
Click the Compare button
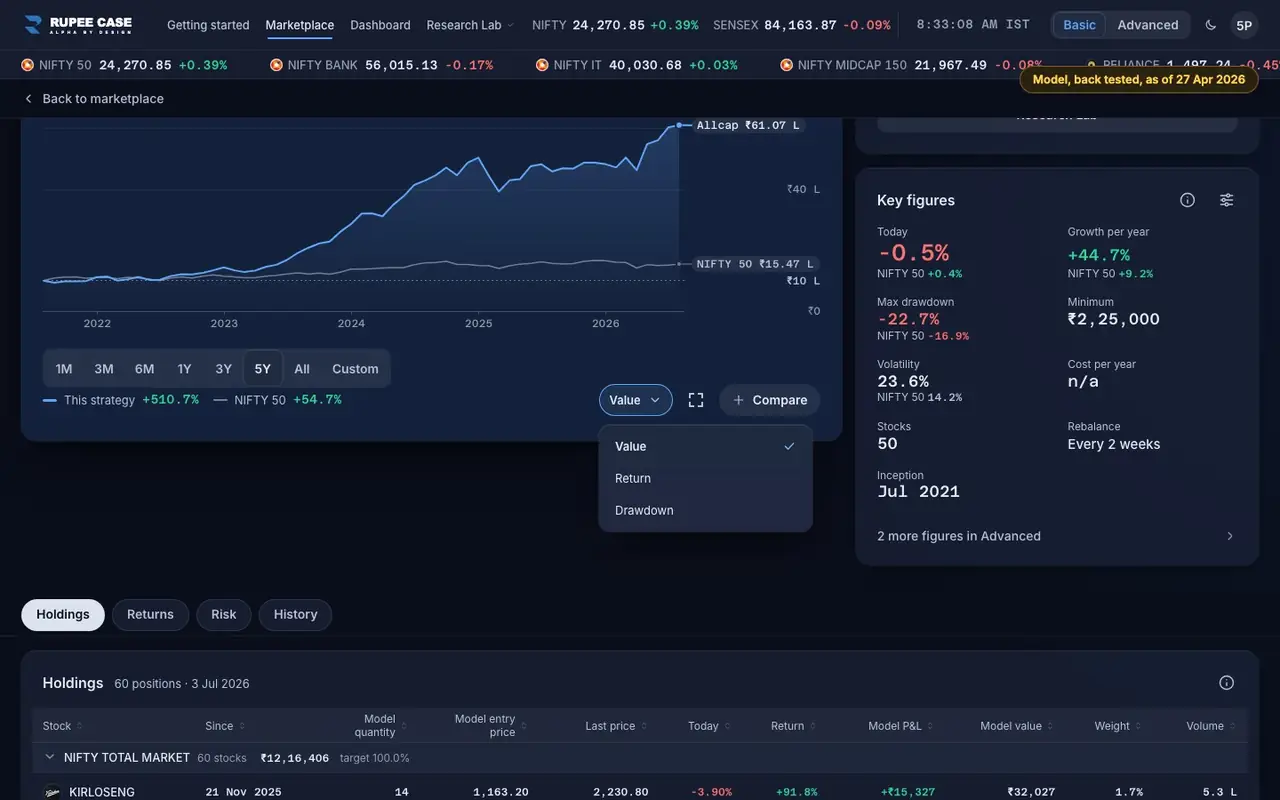(770, 400)
